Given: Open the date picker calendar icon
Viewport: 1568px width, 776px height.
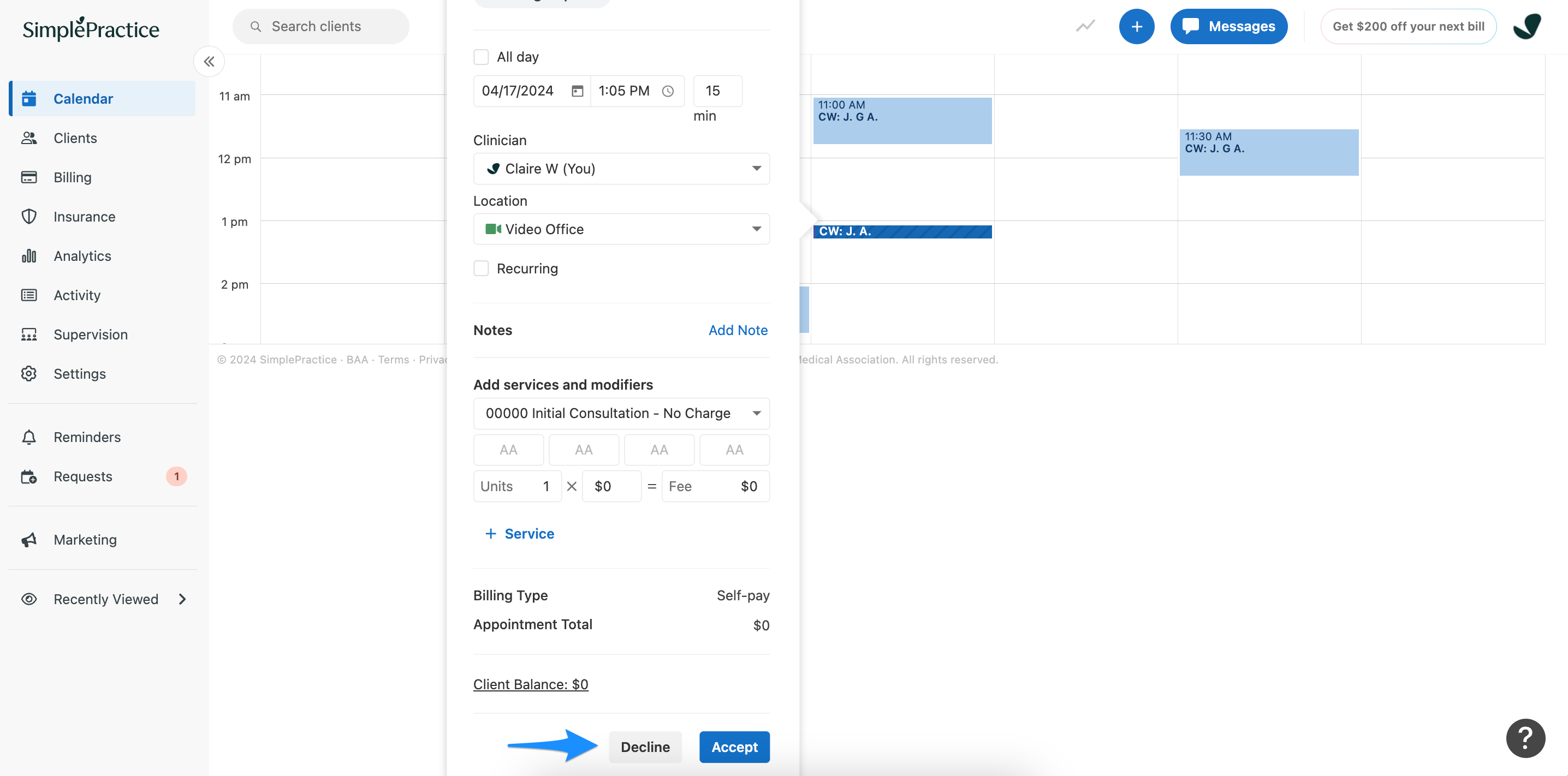Looking at the screenshot, I should tap(577, 91).
